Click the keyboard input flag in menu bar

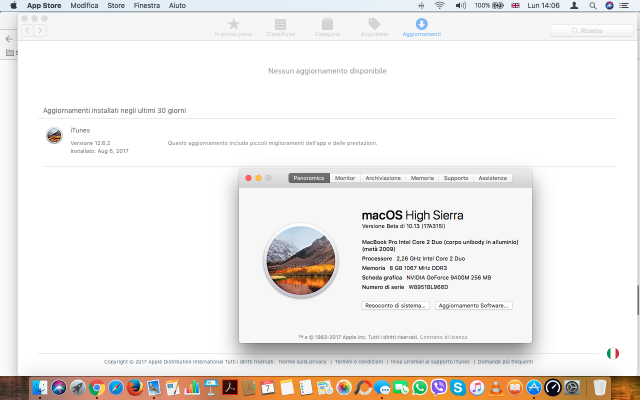pyautogui.click(x=516, y=5)
